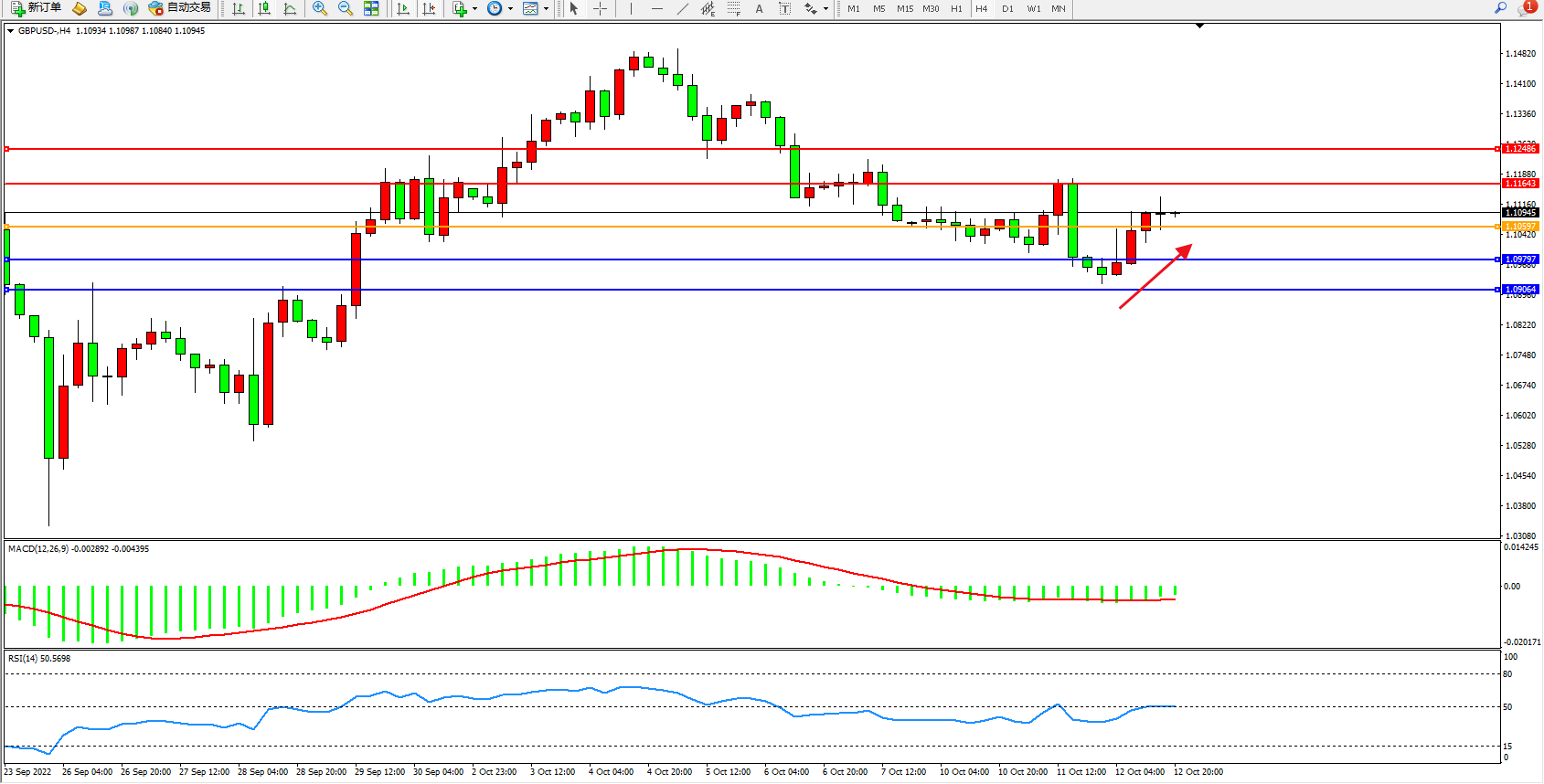
Task: Switch chart to bar chart view
Action: [239, 8]
